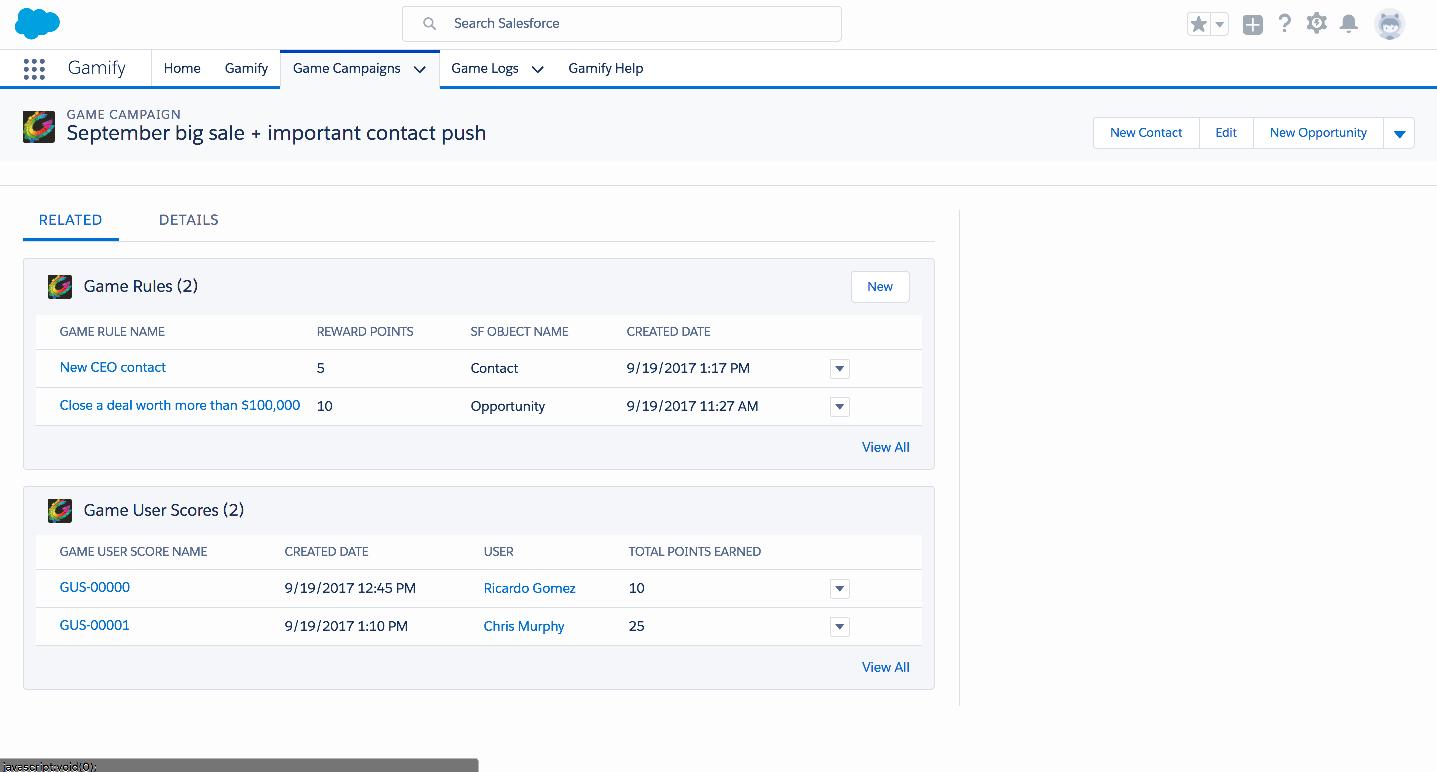Click the Search Salesforce field
This screenshot has width=1437, height=772.
click(622, 24)
